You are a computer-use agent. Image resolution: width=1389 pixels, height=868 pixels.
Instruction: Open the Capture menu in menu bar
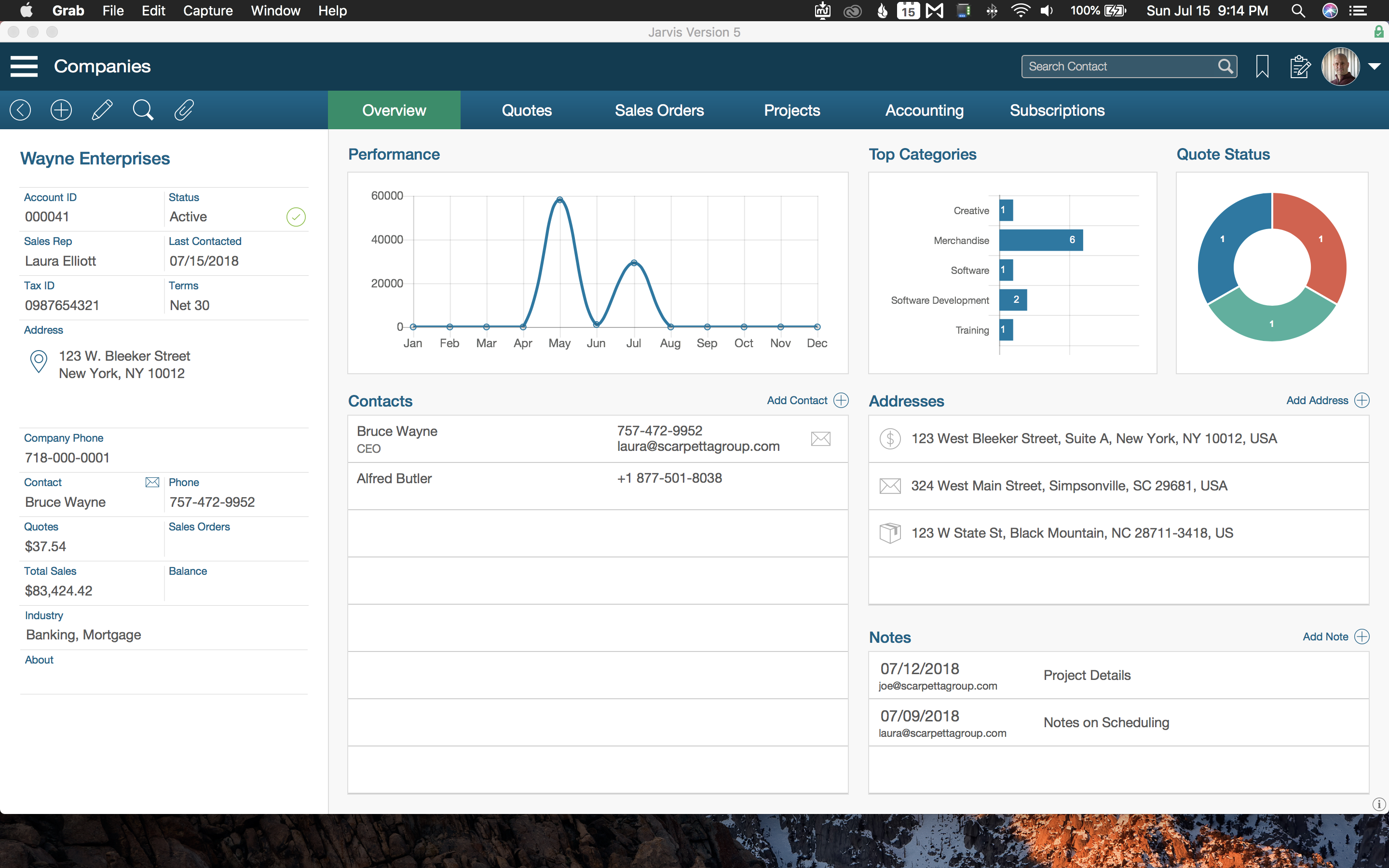(208, 10)
